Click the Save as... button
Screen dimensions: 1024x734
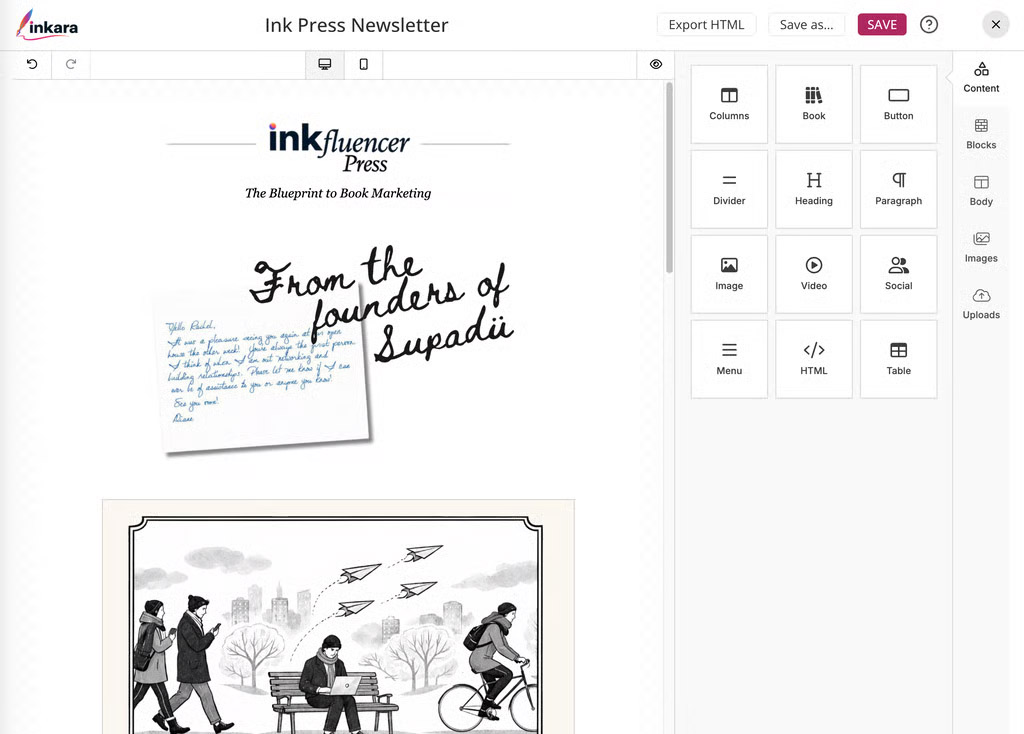[x=807, y=25]
